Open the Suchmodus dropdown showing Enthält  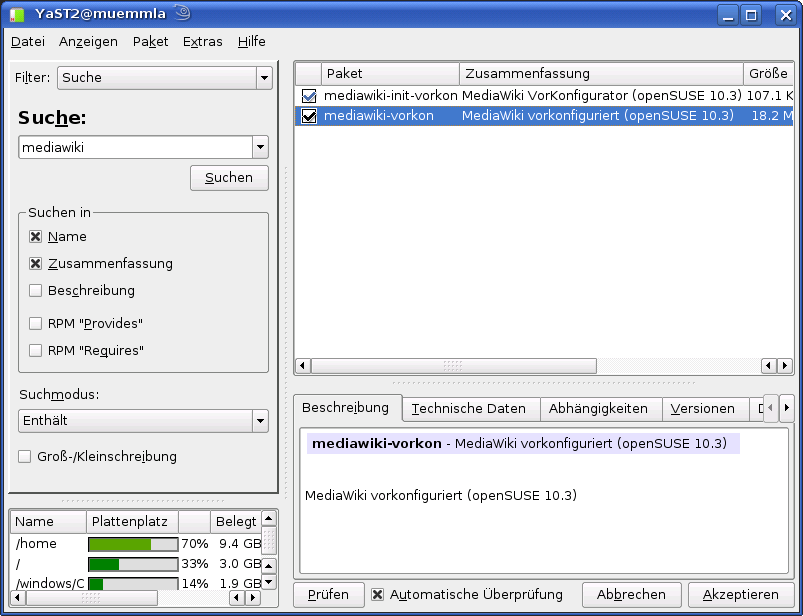tap(143, 421)
